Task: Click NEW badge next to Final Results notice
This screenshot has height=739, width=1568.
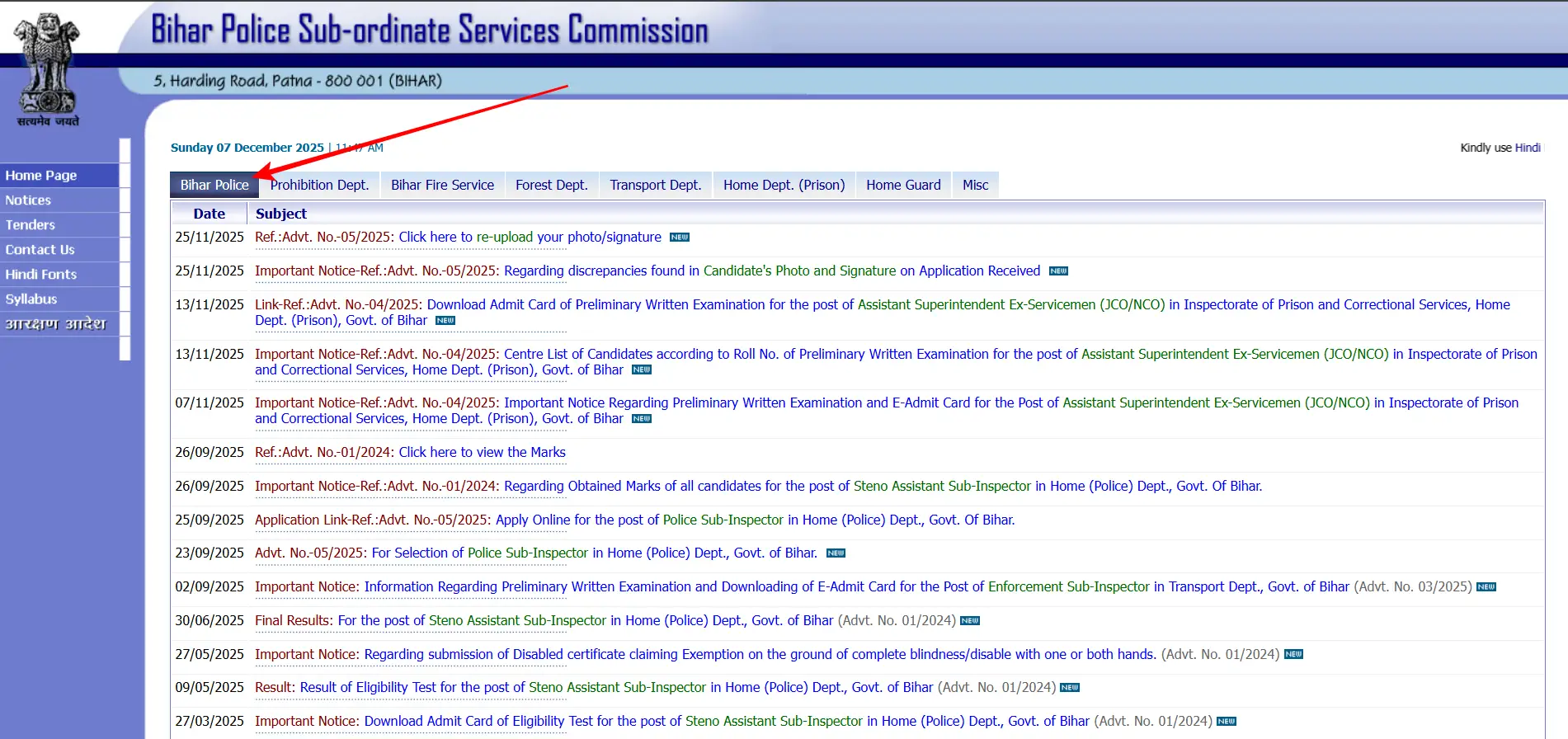Action: tap(970, 621)
